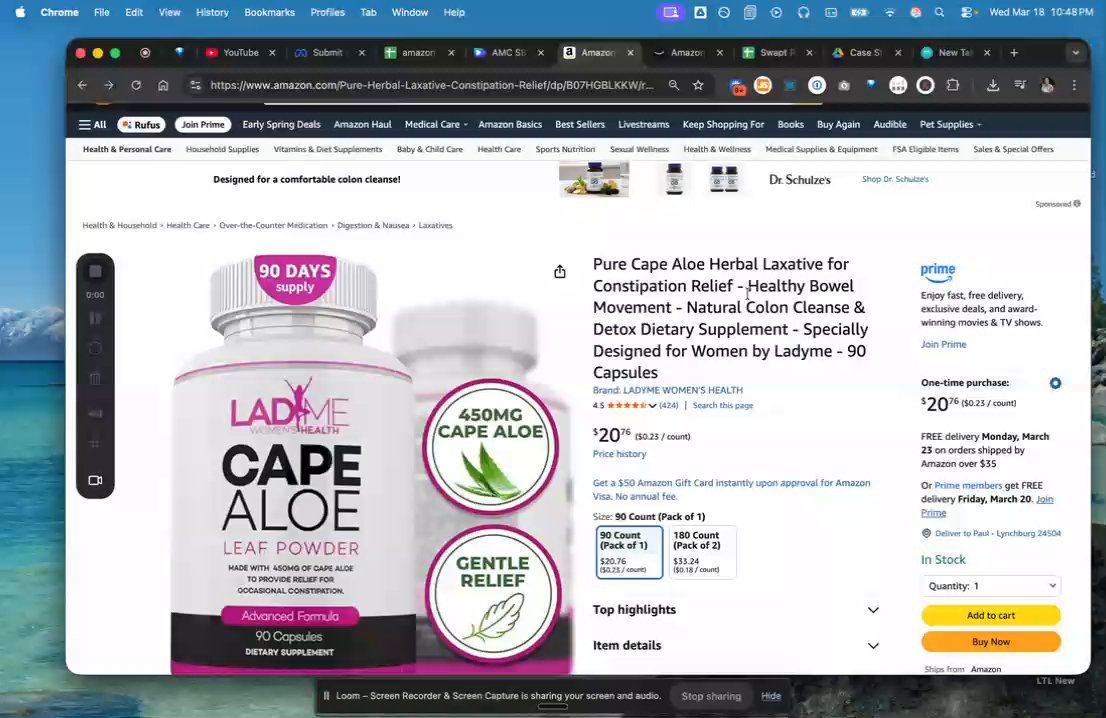The width and height of the screenshot is (1106, 718).
Task: Open Shop Dr. Schulze's link
Action: pyautogui.click(x=894, y=179)
